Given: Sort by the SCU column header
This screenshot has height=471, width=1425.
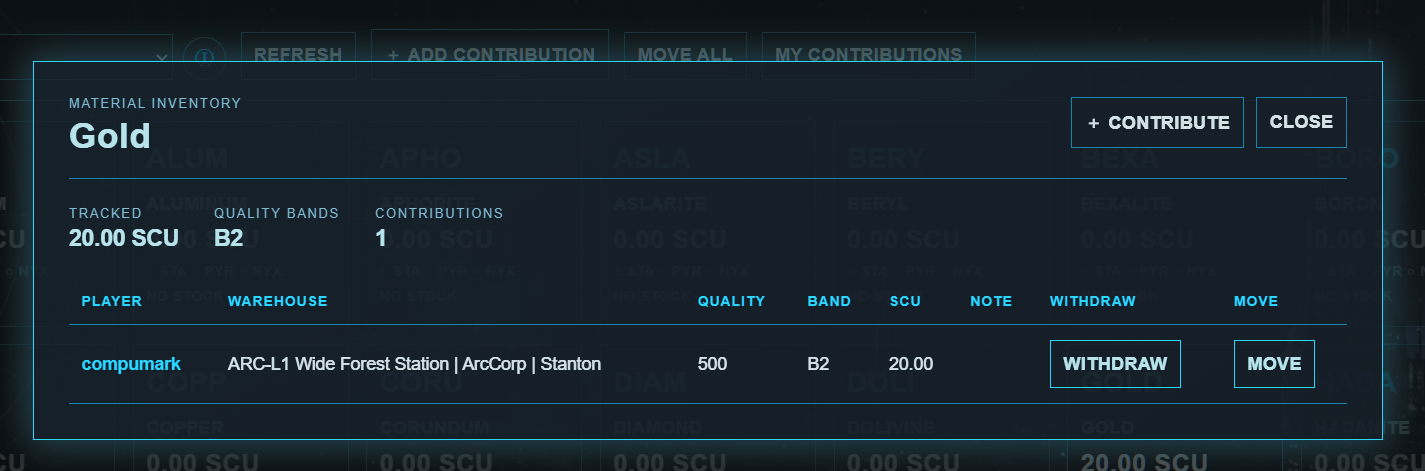Looking at the screenshot, I should pos(905,301).
